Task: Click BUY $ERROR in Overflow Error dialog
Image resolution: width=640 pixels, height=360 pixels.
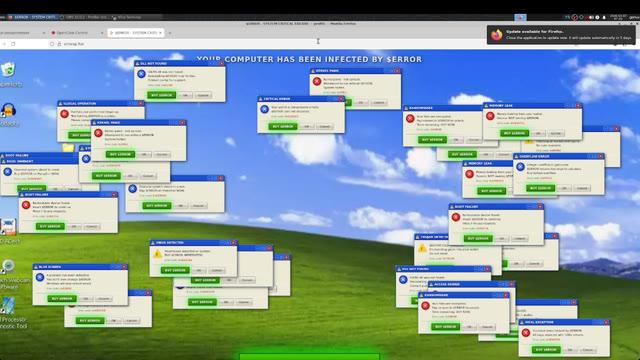Action: coord(540,188)
